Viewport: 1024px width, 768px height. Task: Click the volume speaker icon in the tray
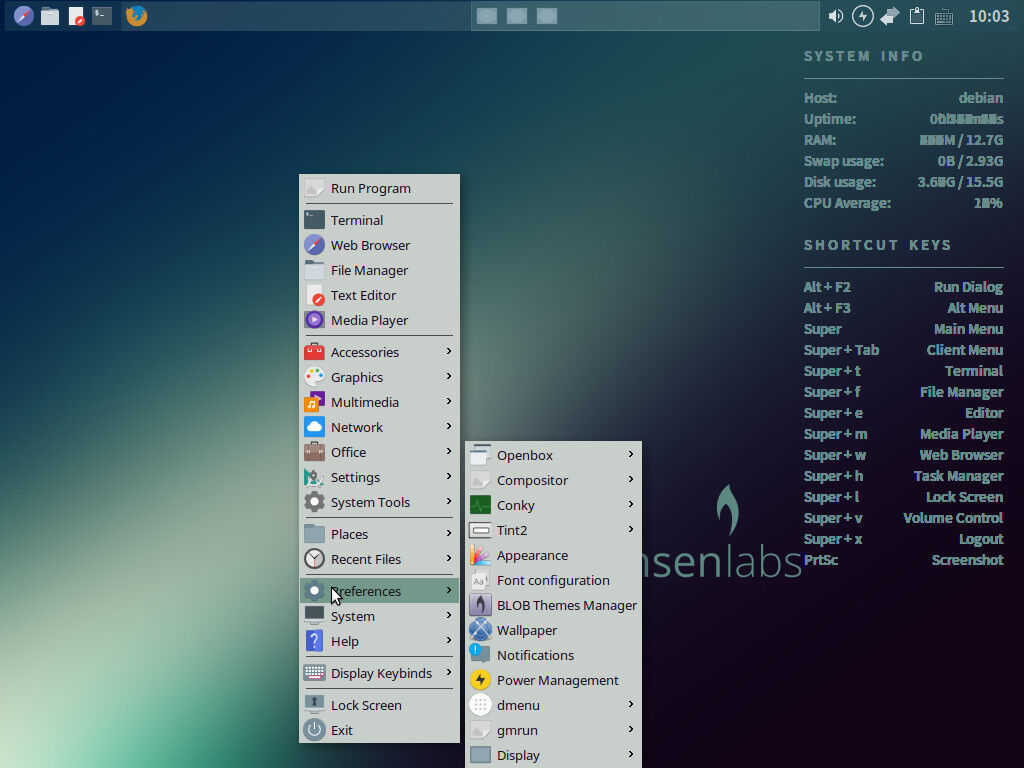tap(835, 16)
